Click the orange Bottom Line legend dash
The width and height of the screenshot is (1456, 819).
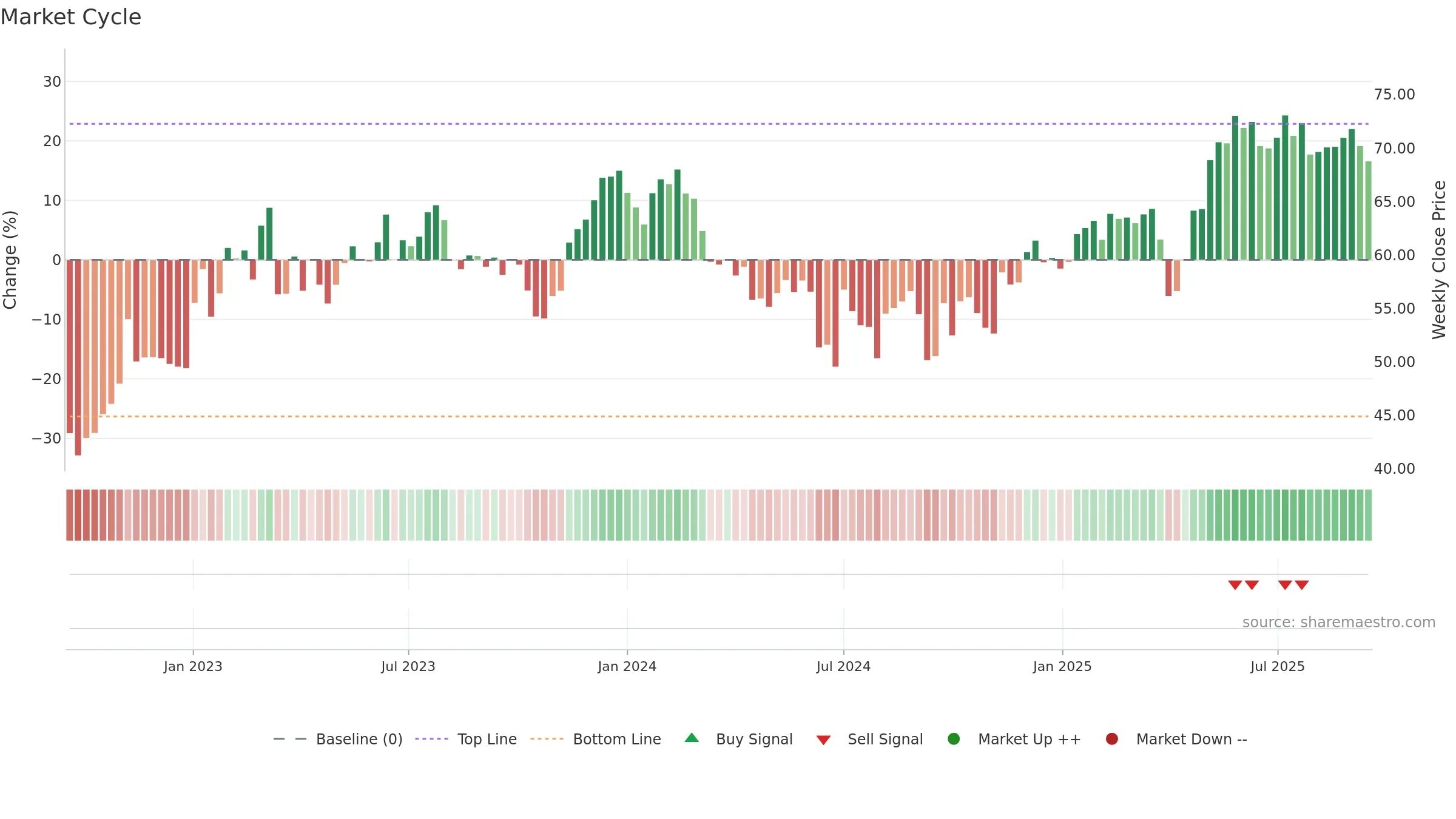547,739
